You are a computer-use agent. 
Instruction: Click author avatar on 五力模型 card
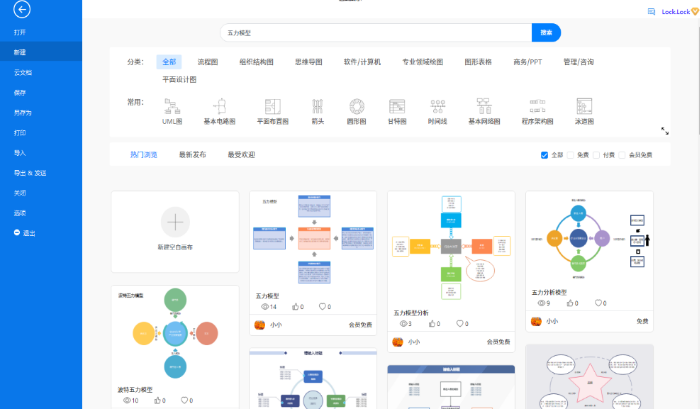(260, 325)
